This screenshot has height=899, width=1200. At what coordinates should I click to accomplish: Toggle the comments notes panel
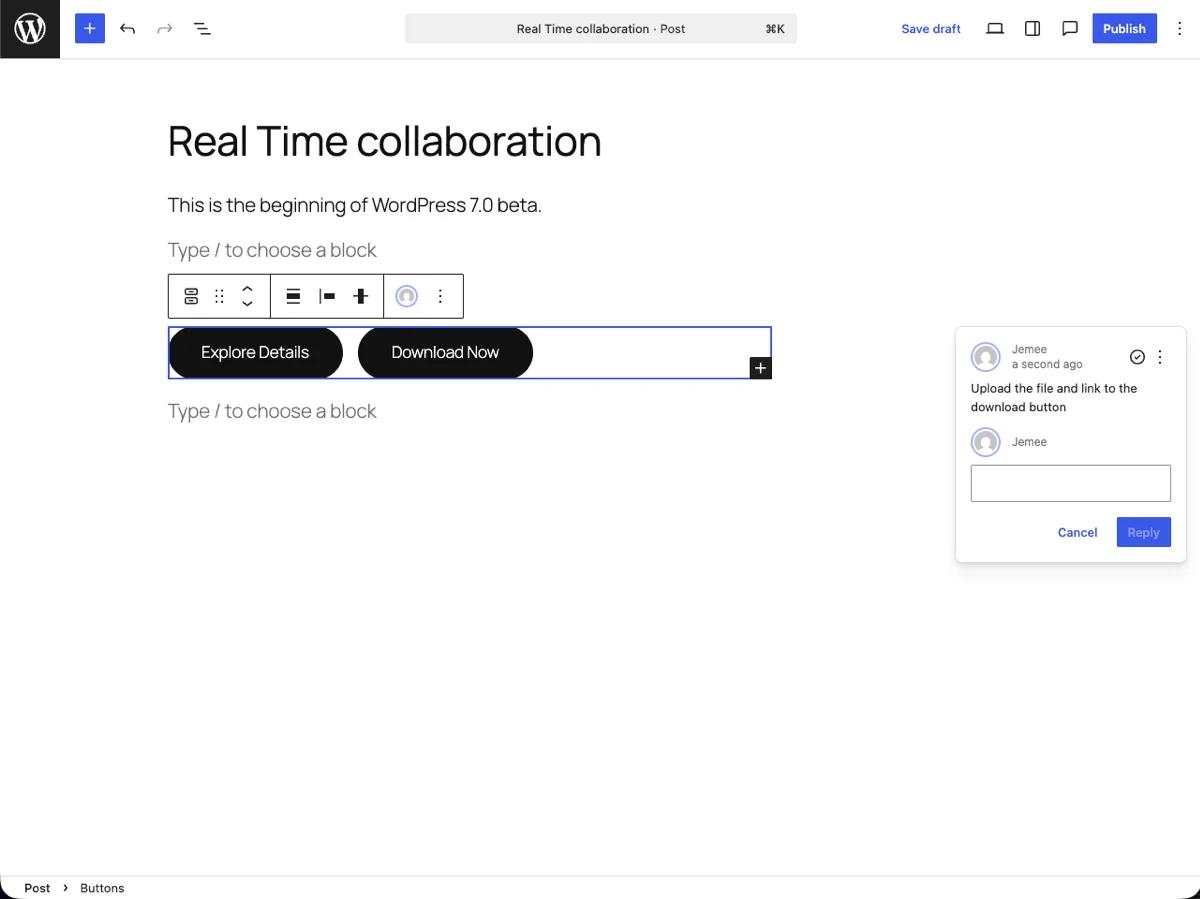pyautogui.click(x=1069, y=28)
